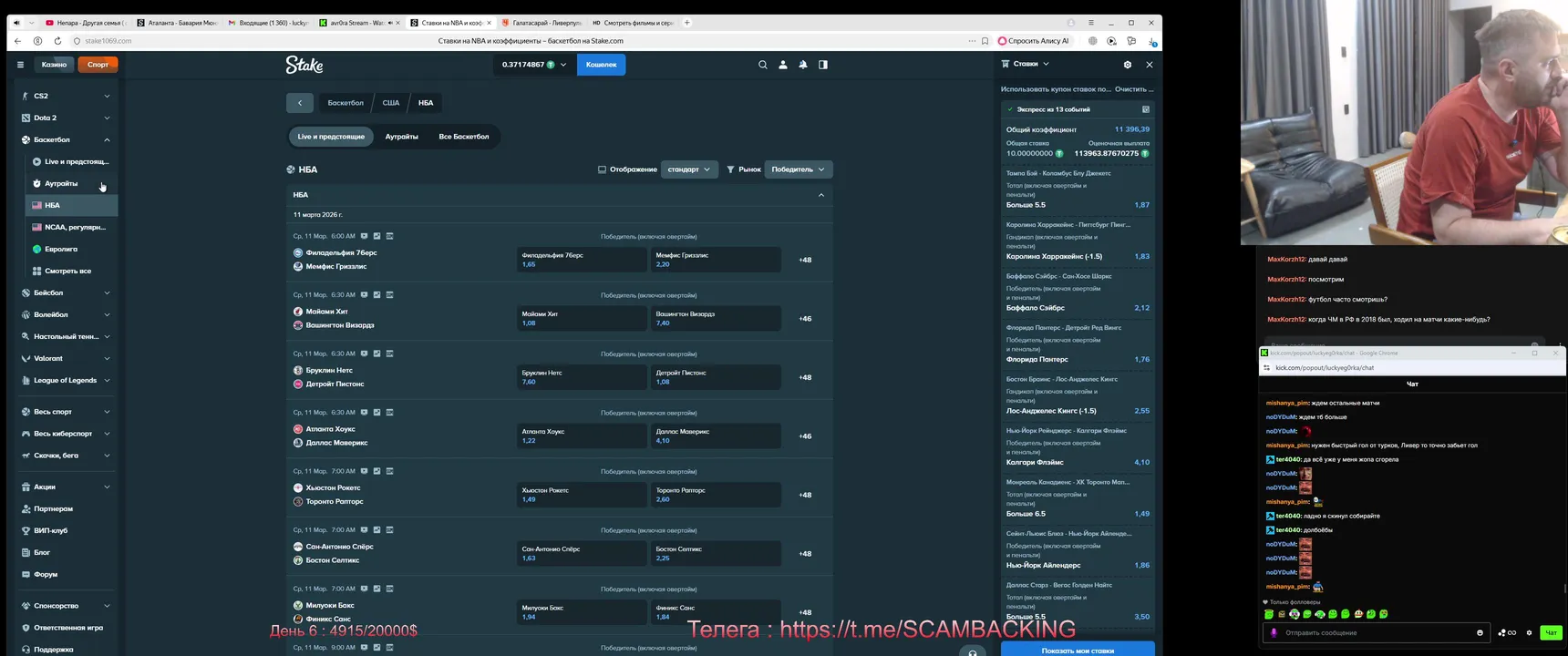
Task: Click the Кошелек wallet button
Action: [602, 65]
